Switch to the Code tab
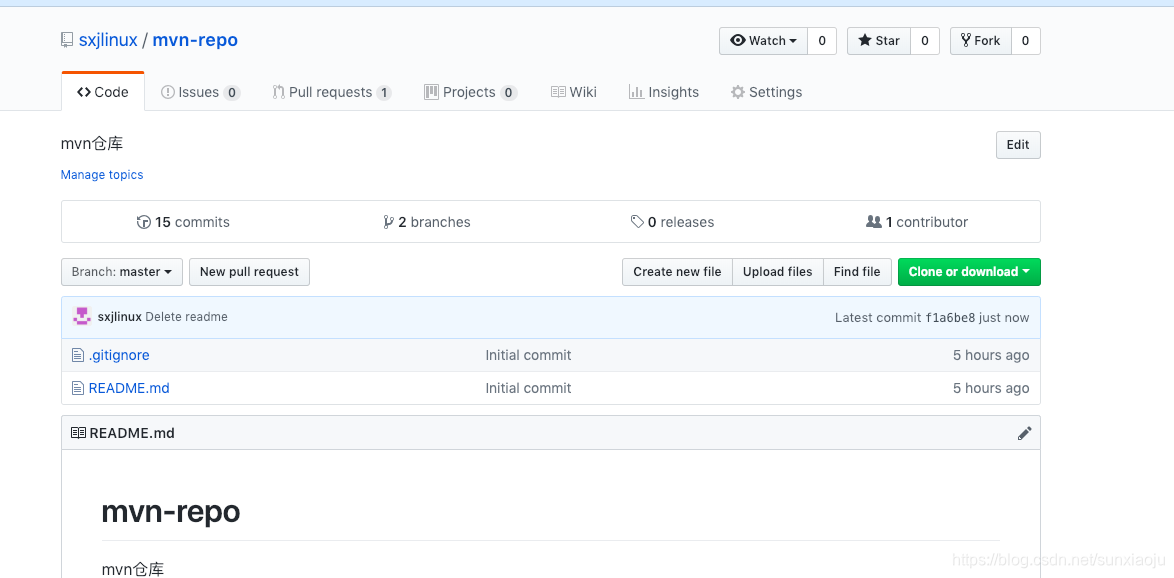Viewport: 1174px width, 578px height. (103, 92)
